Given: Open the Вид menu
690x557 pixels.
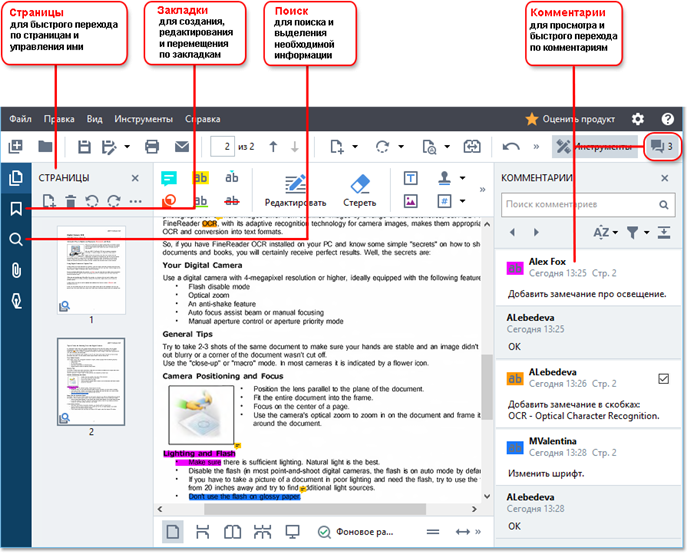Looking at the screenshot, I should point(94,119).
